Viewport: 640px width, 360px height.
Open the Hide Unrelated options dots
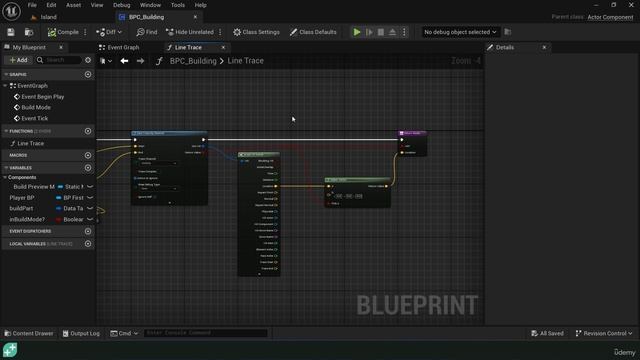coord(220,32)
